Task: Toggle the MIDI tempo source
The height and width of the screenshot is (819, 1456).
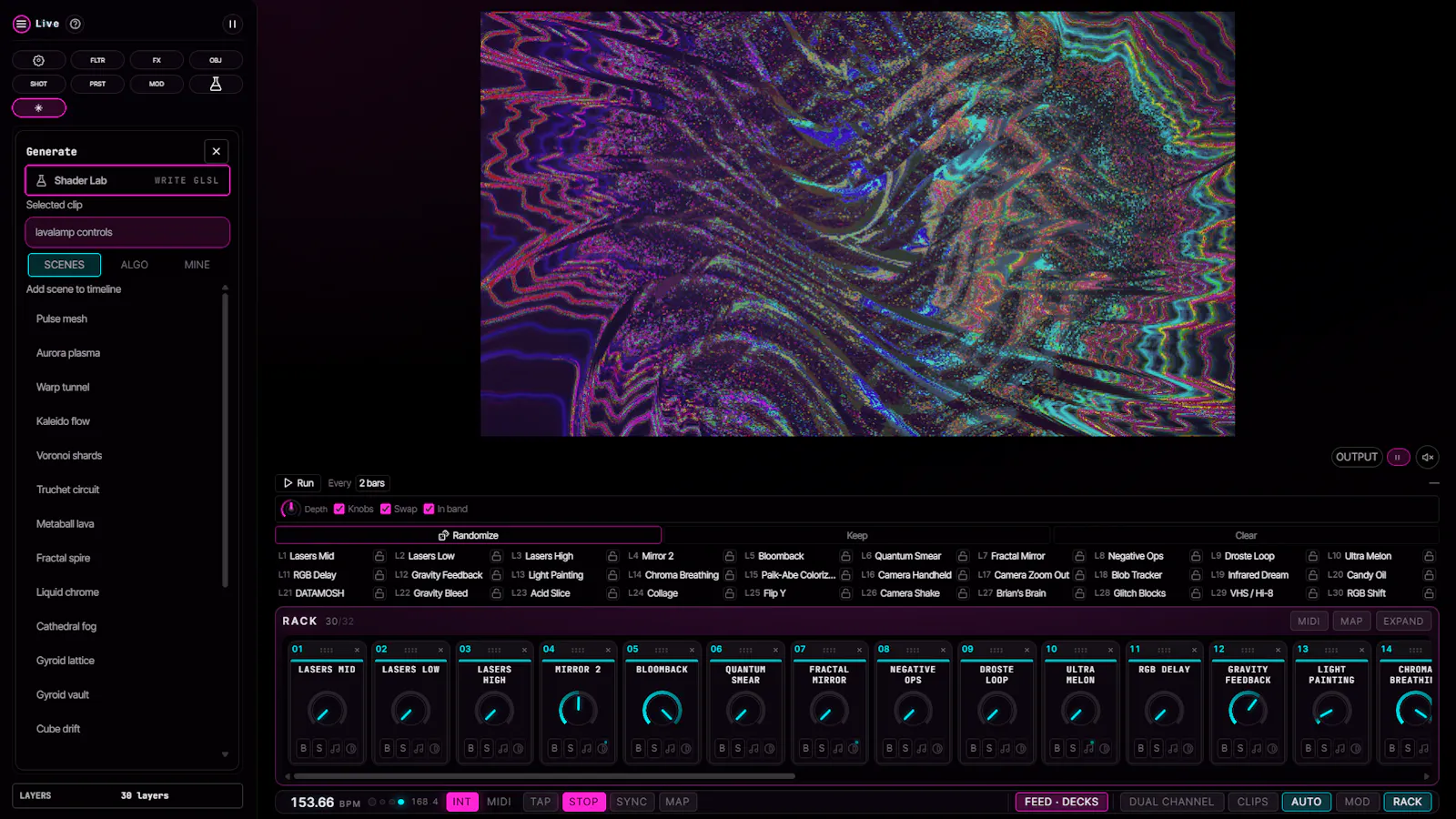Action: [x=499, y=802]
